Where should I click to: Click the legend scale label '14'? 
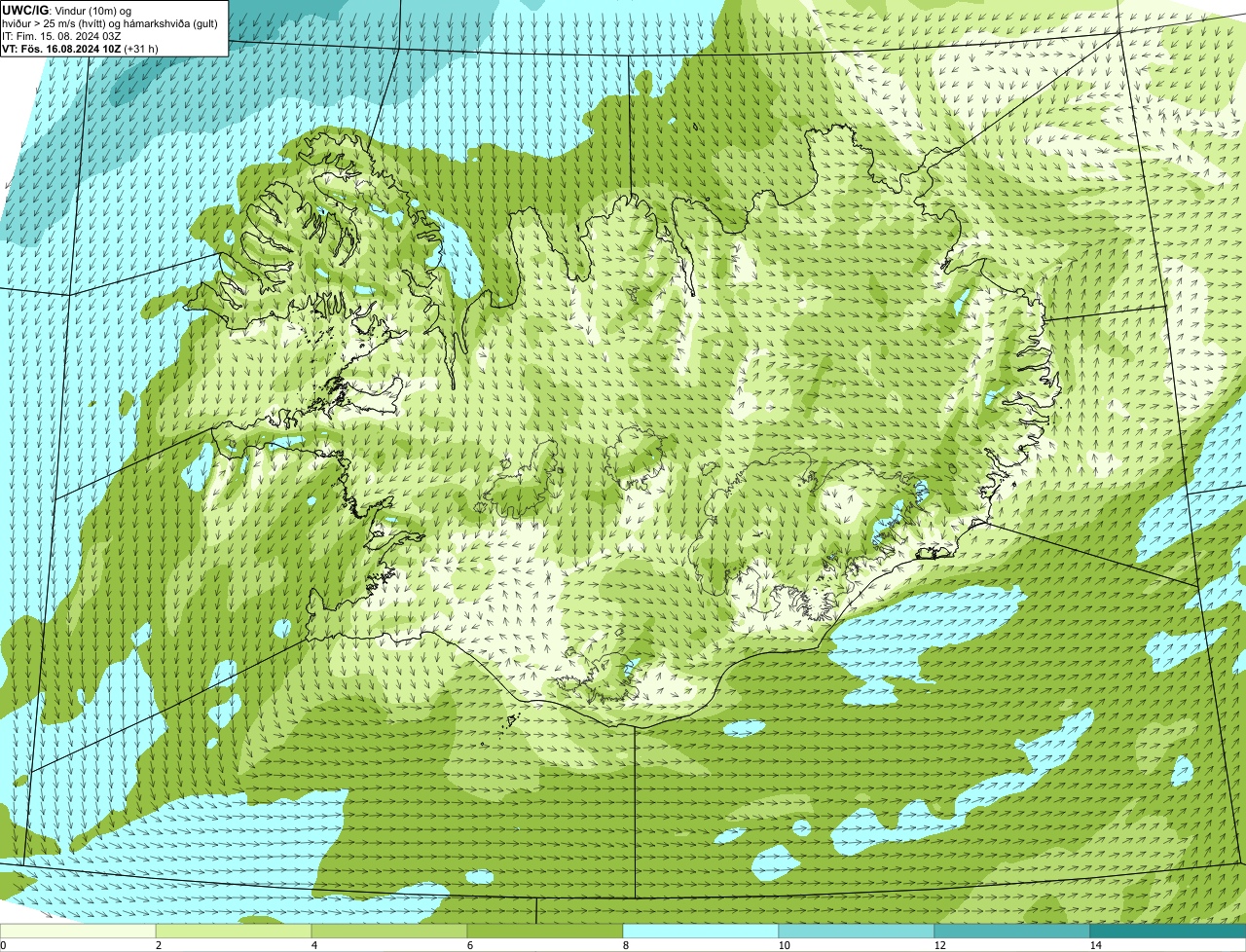[1095, 945]
